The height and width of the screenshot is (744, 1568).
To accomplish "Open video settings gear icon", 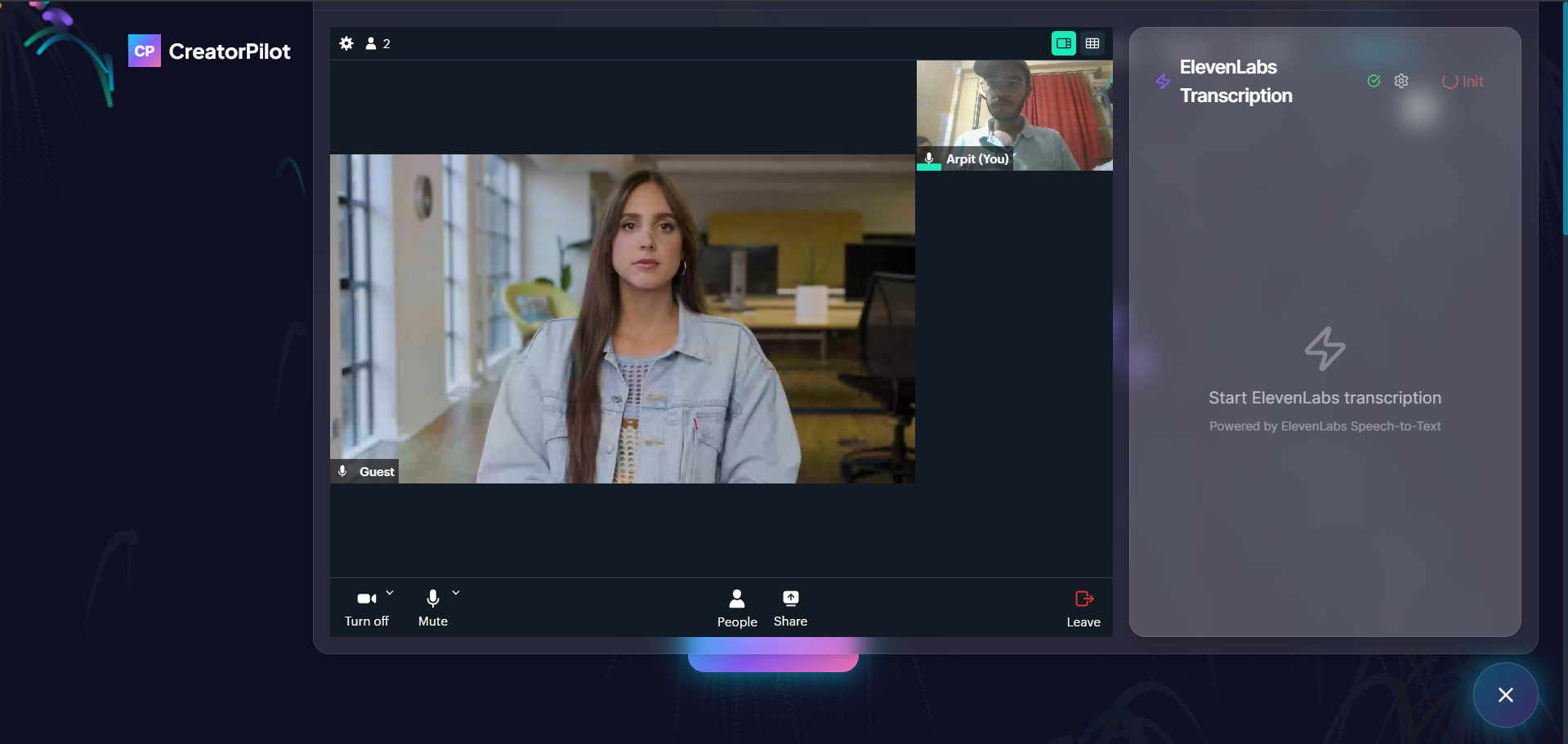I will click(346, 43).
